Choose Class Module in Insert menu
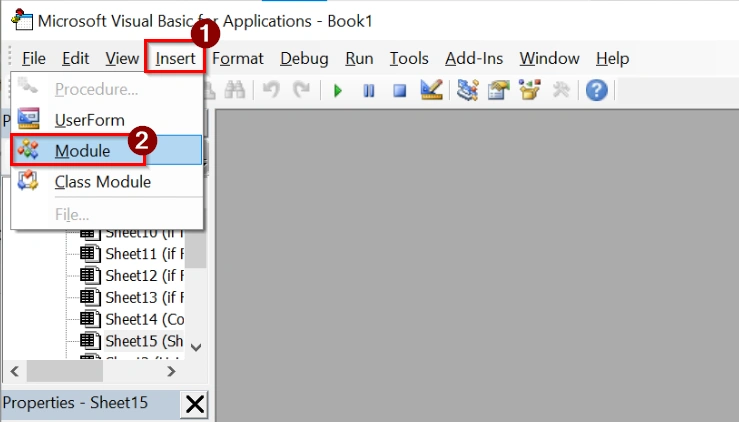Image resolution: width=739 pixels, height=422 pixels. click(102, 182)
